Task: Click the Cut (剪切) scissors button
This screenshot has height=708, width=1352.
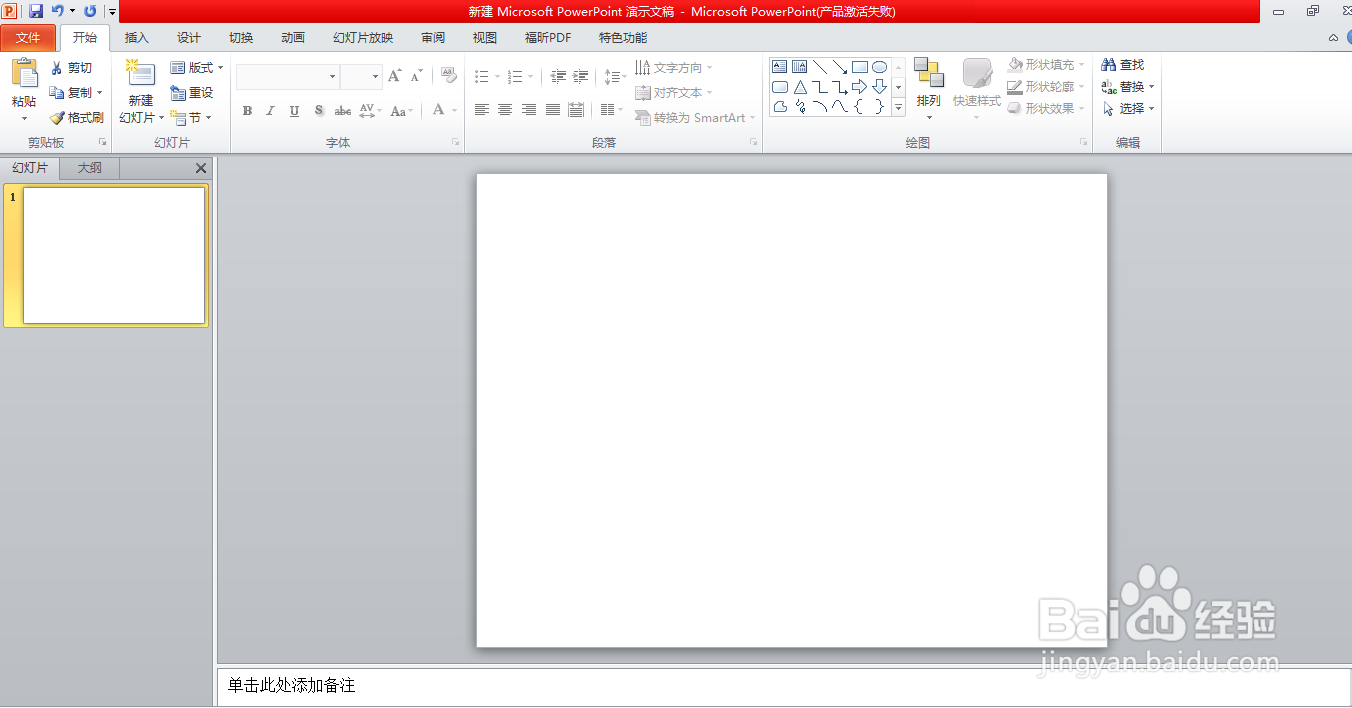Action: [71, 68]
